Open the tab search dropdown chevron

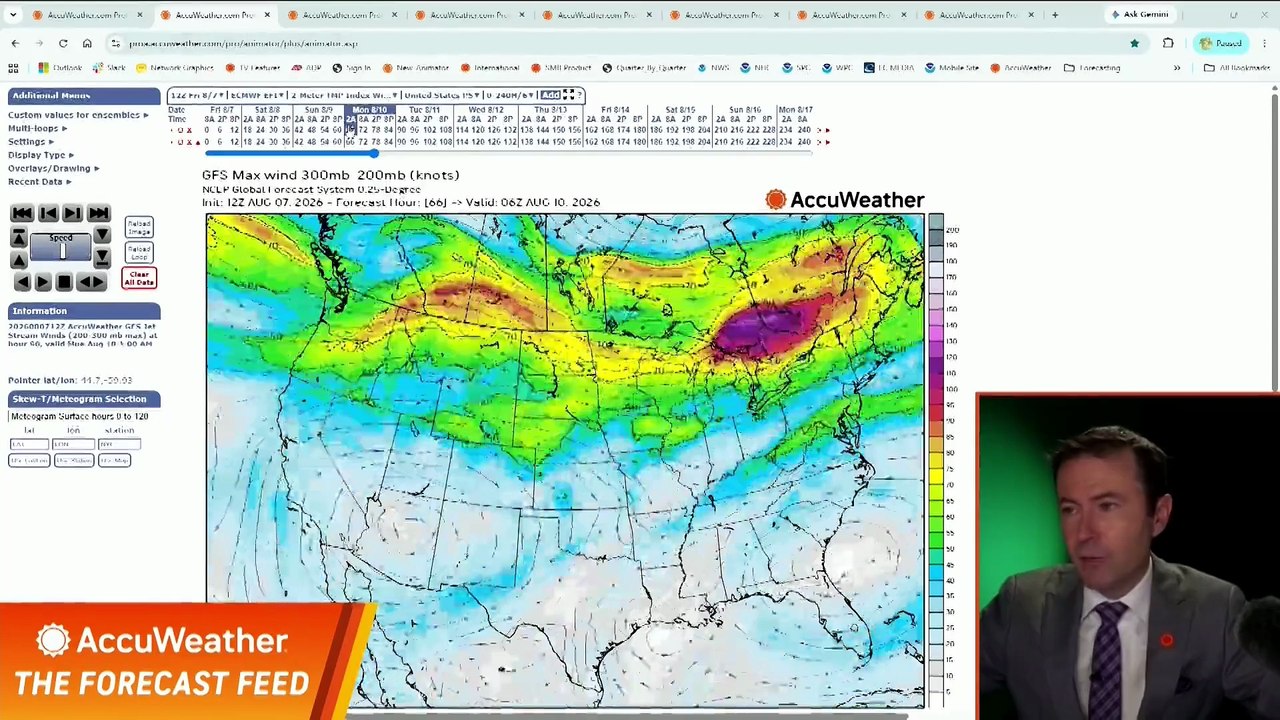point(13,15)
